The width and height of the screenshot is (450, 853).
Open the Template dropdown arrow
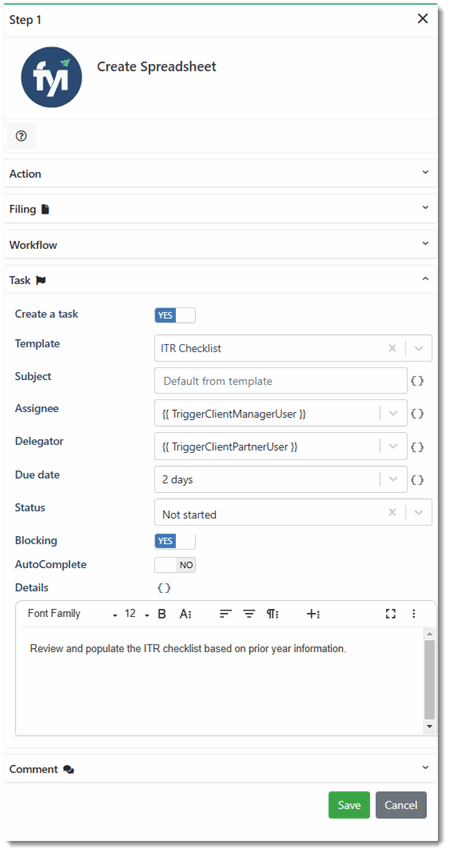tap(418, 348)
